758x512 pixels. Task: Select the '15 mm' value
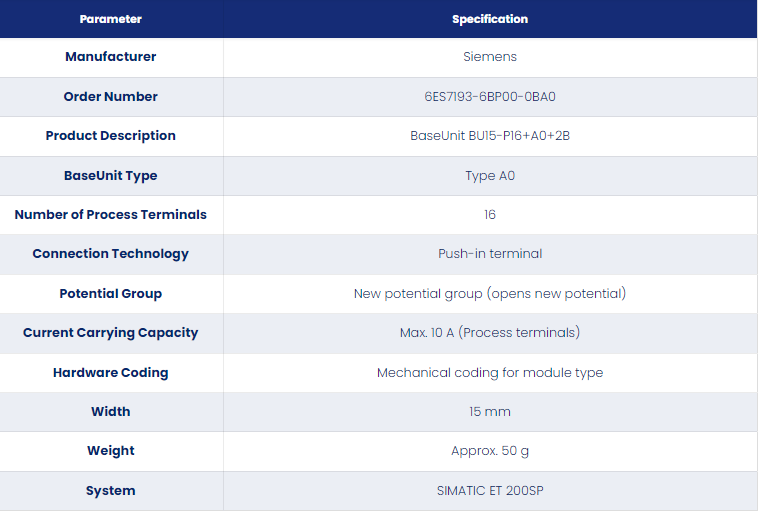[x=490, y=411]
